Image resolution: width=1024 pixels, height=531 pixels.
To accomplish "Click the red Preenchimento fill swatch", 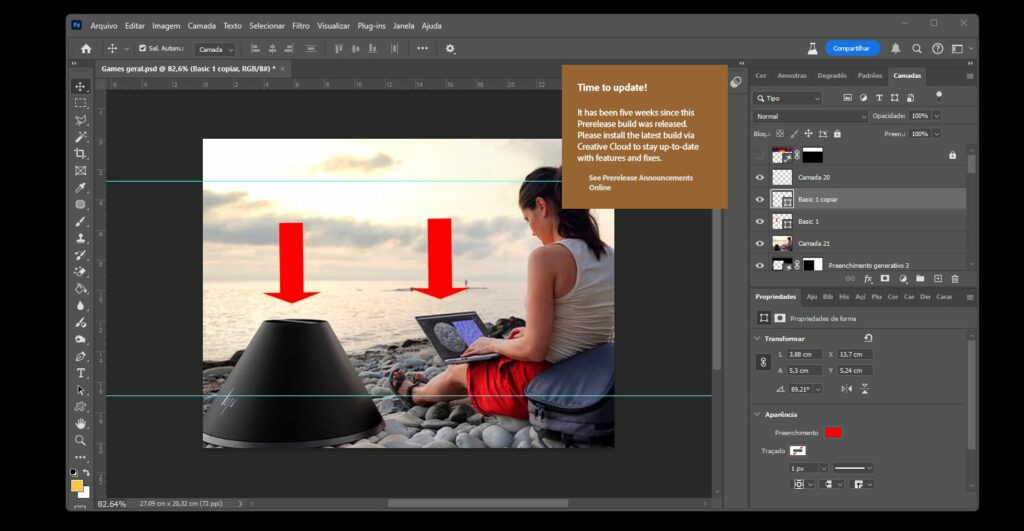I will click(x=833, y=432).
